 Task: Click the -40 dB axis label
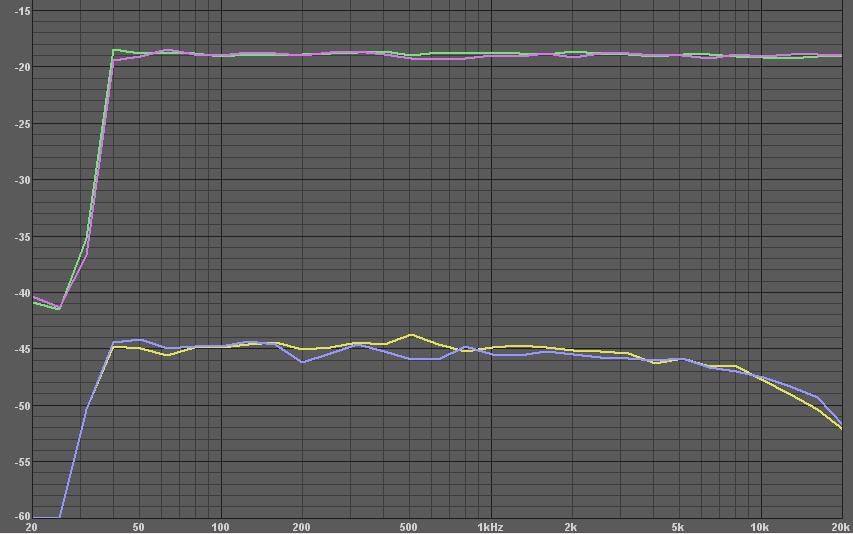coord(22,293)
